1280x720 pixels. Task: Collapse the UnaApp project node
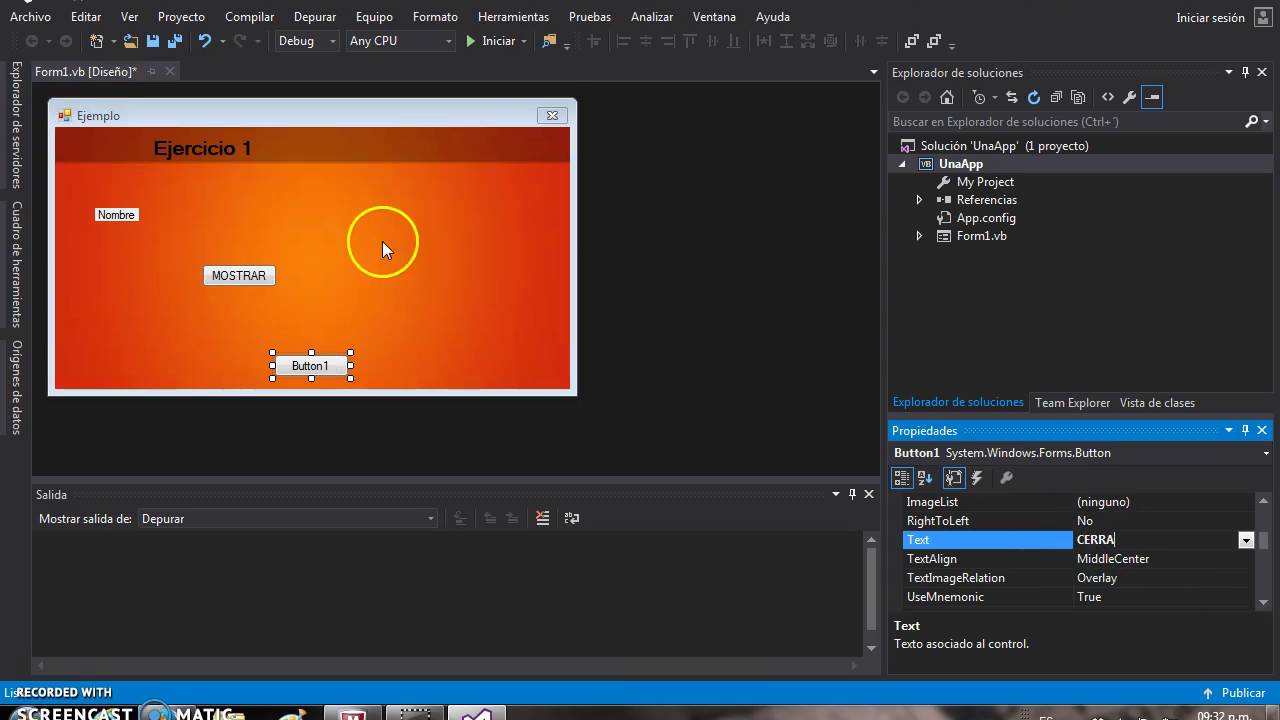click(x=901, y=164)
